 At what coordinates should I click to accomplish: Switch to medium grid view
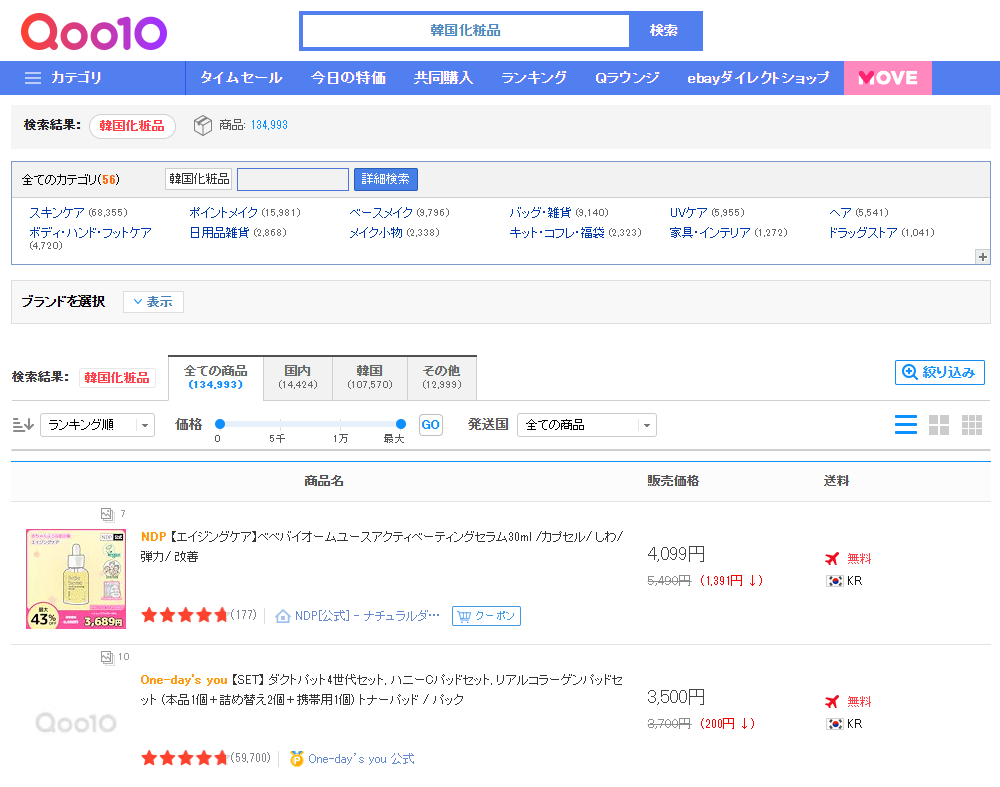938,425
